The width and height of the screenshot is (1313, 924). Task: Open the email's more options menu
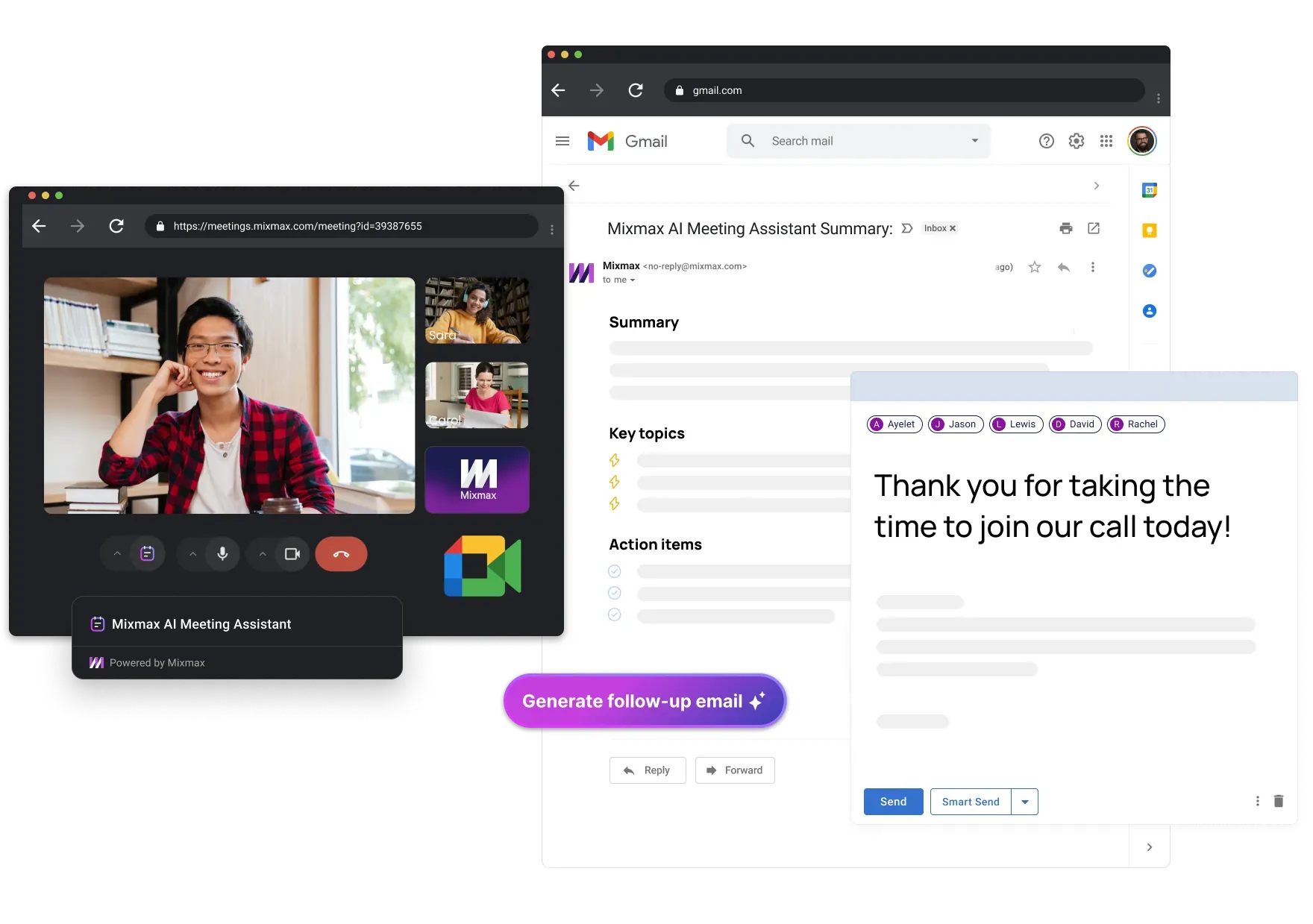click(x=1093, y=267)
